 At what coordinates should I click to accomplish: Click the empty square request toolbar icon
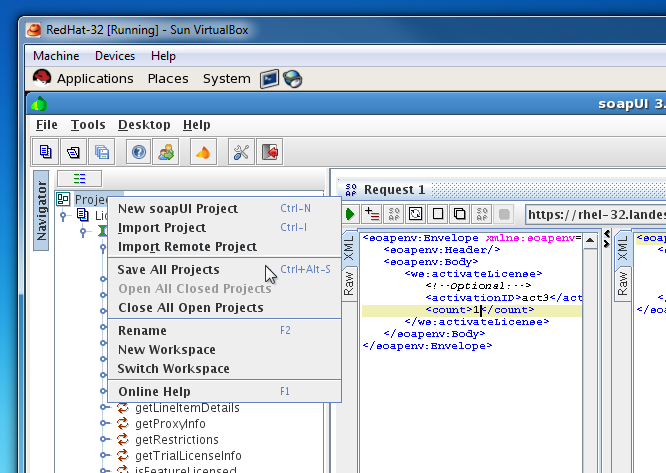coord(437,214)
